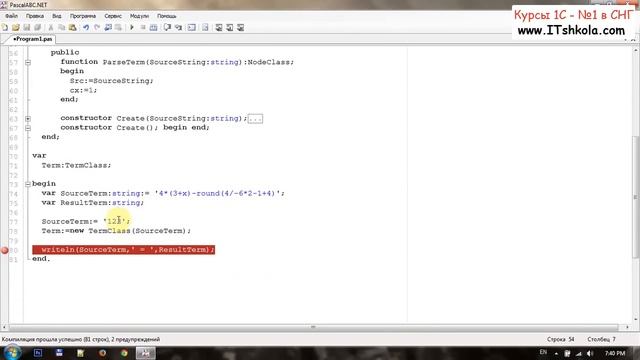Viewport: 640px width, 360px height.
Task: Click the EN language indicator in the tray
Action: coord(543,352)
